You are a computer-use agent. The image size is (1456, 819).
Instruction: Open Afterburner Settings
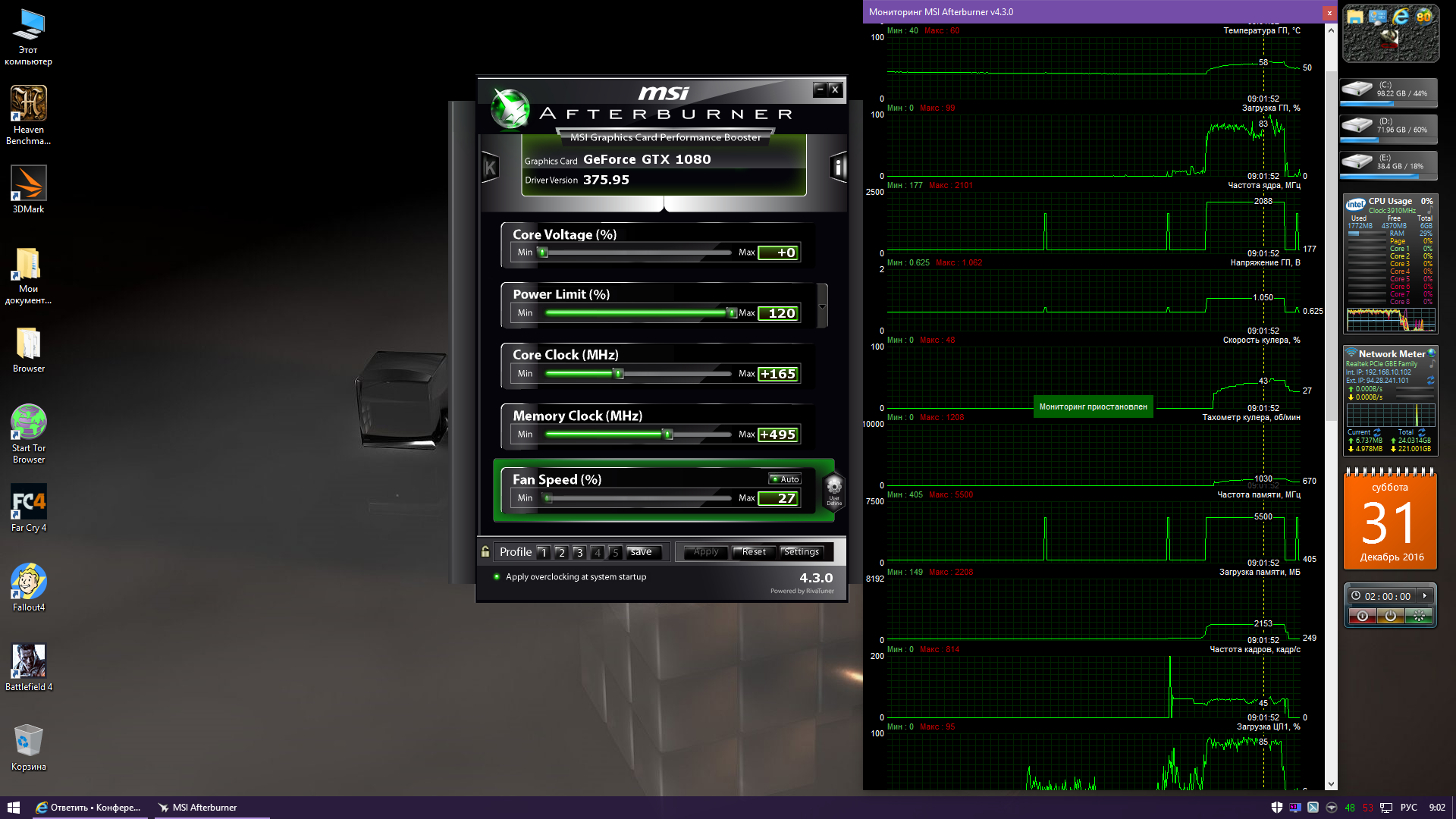click(x=802, y=552)
